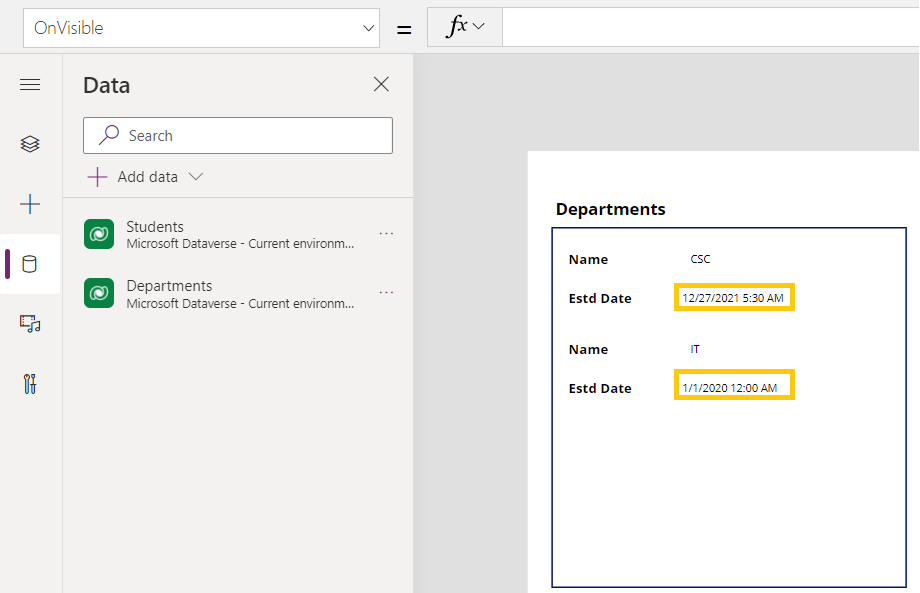Click the Departments Dataverse table icon
The height and width of the screenshot is (593, 920).
pyautogui.click(x=99, y=293)
